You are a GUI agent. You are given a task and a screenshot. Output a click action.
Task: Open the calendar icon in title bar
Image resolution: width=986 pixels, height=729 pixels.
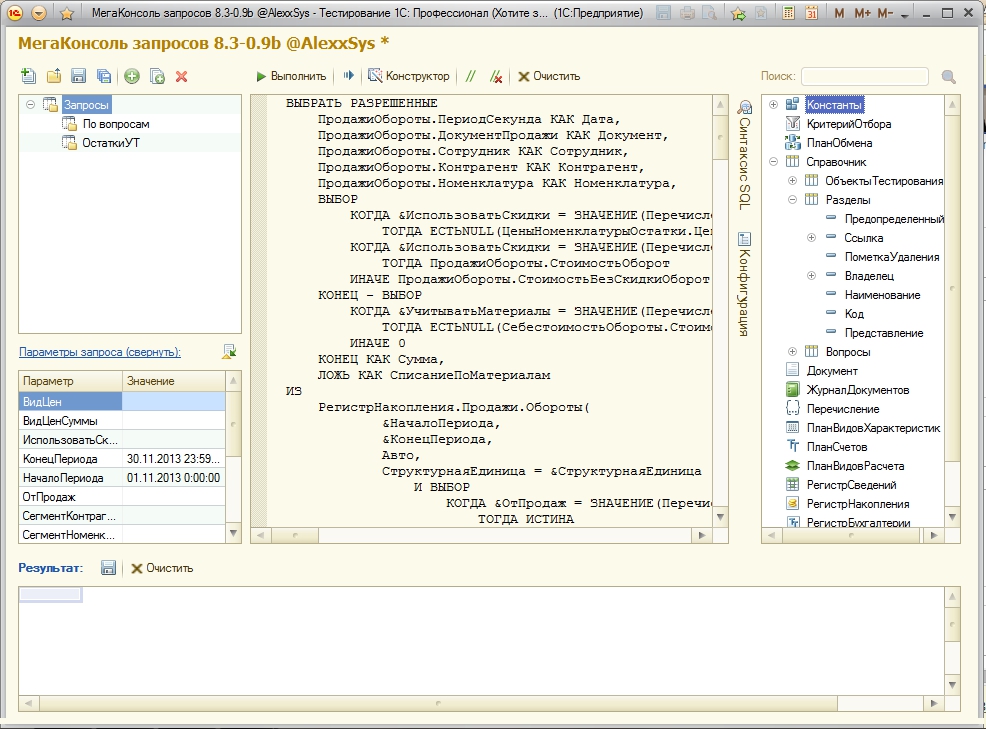[811, 14]
